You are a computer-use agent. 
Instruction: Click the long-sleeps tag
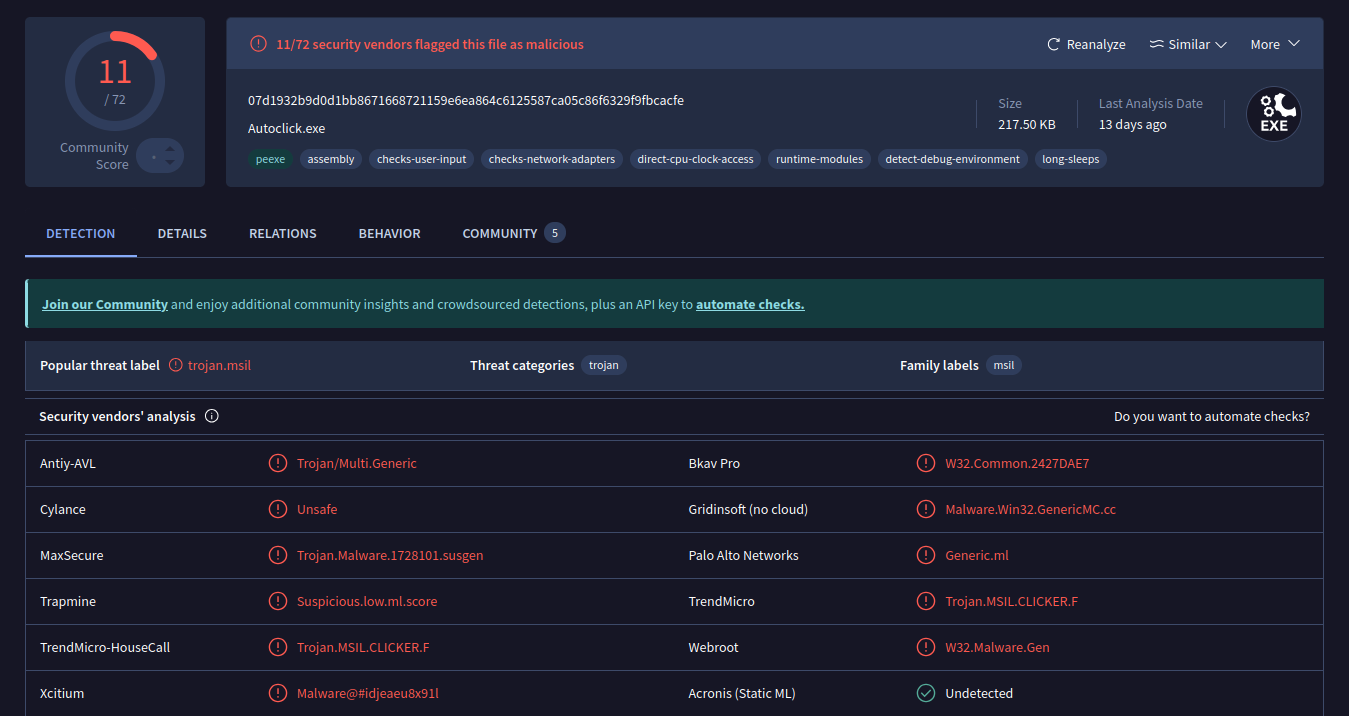pyautogui.click(x=1071, y=159)
